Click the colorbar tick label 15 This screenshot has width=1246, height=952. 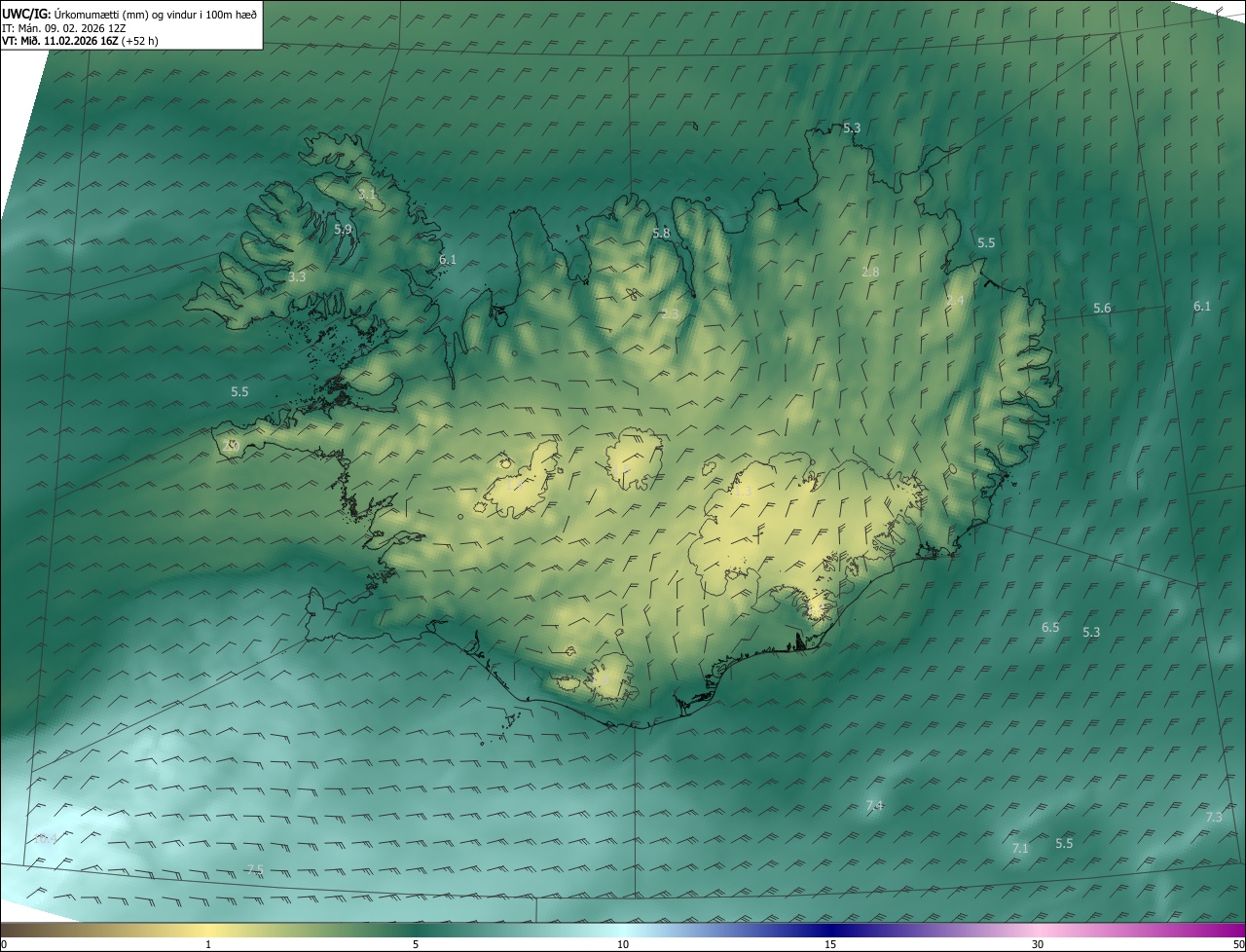[830, 944]
